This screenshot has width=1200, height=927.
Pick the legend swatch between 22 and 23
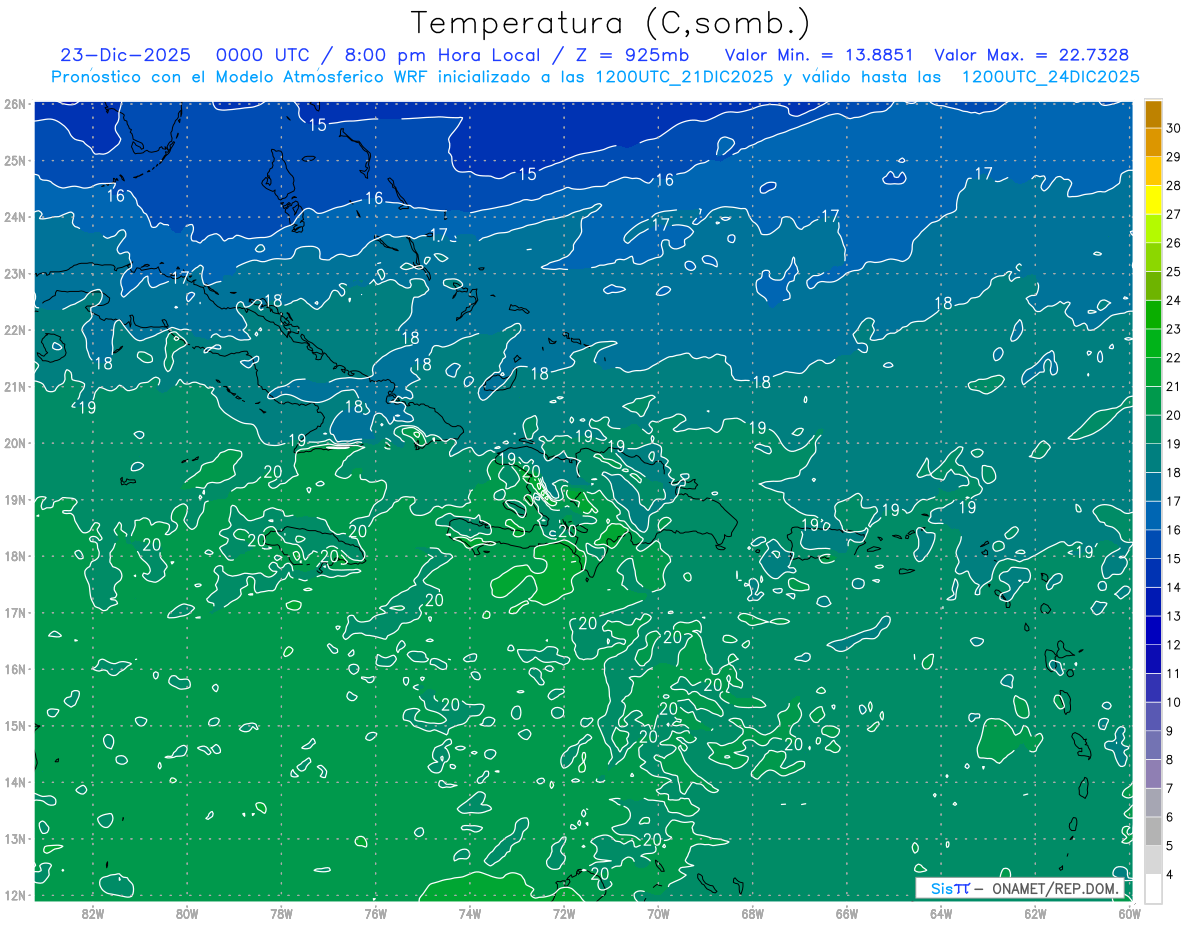(1153, 343)
